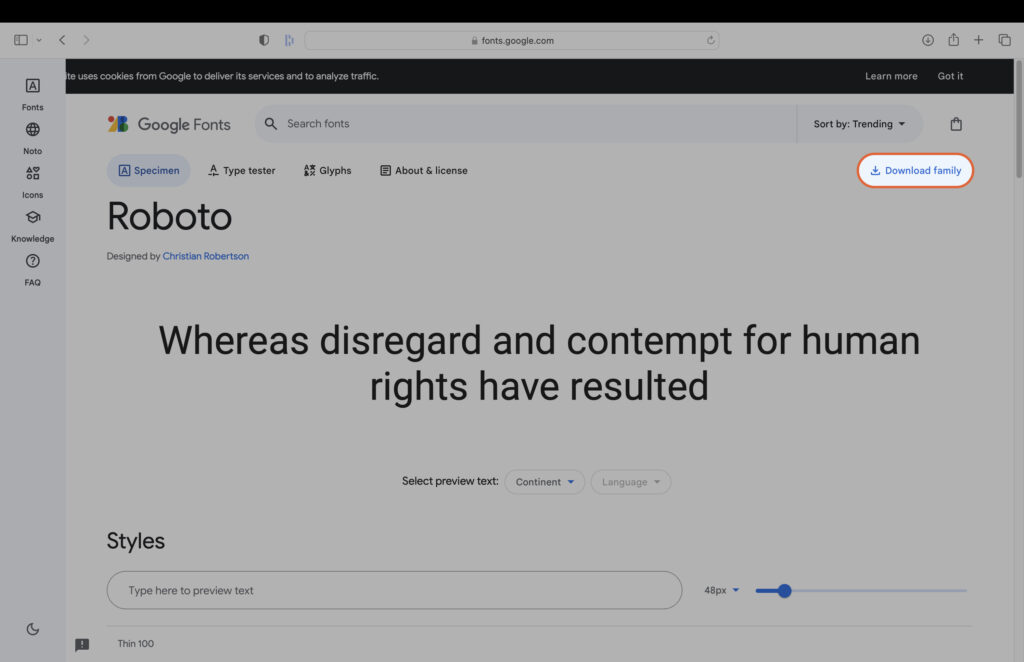Open the Icons section from the sidebar
Image resolution: width=1024 pixels, height=662 pixels.
click(x=32, y=180)
